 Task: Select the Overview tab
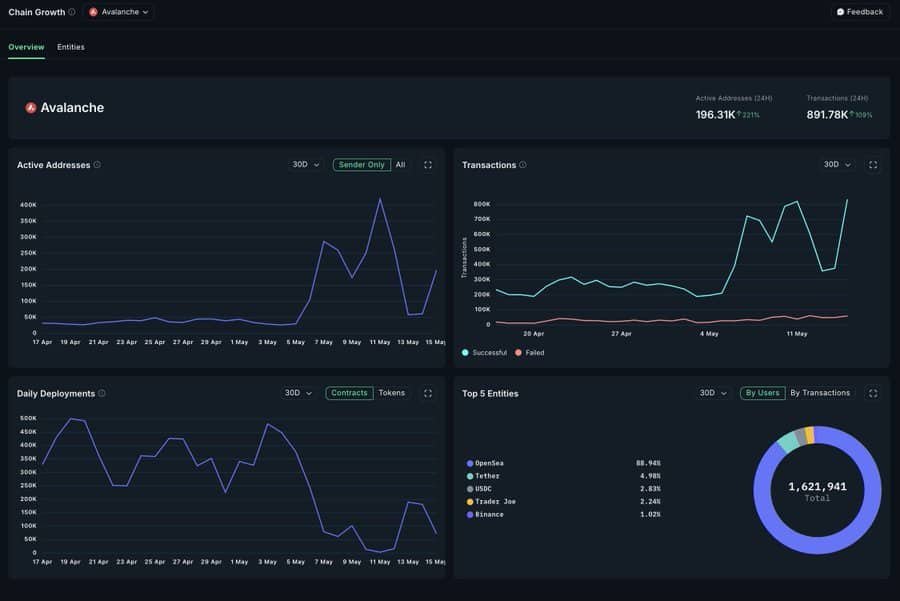26,47
